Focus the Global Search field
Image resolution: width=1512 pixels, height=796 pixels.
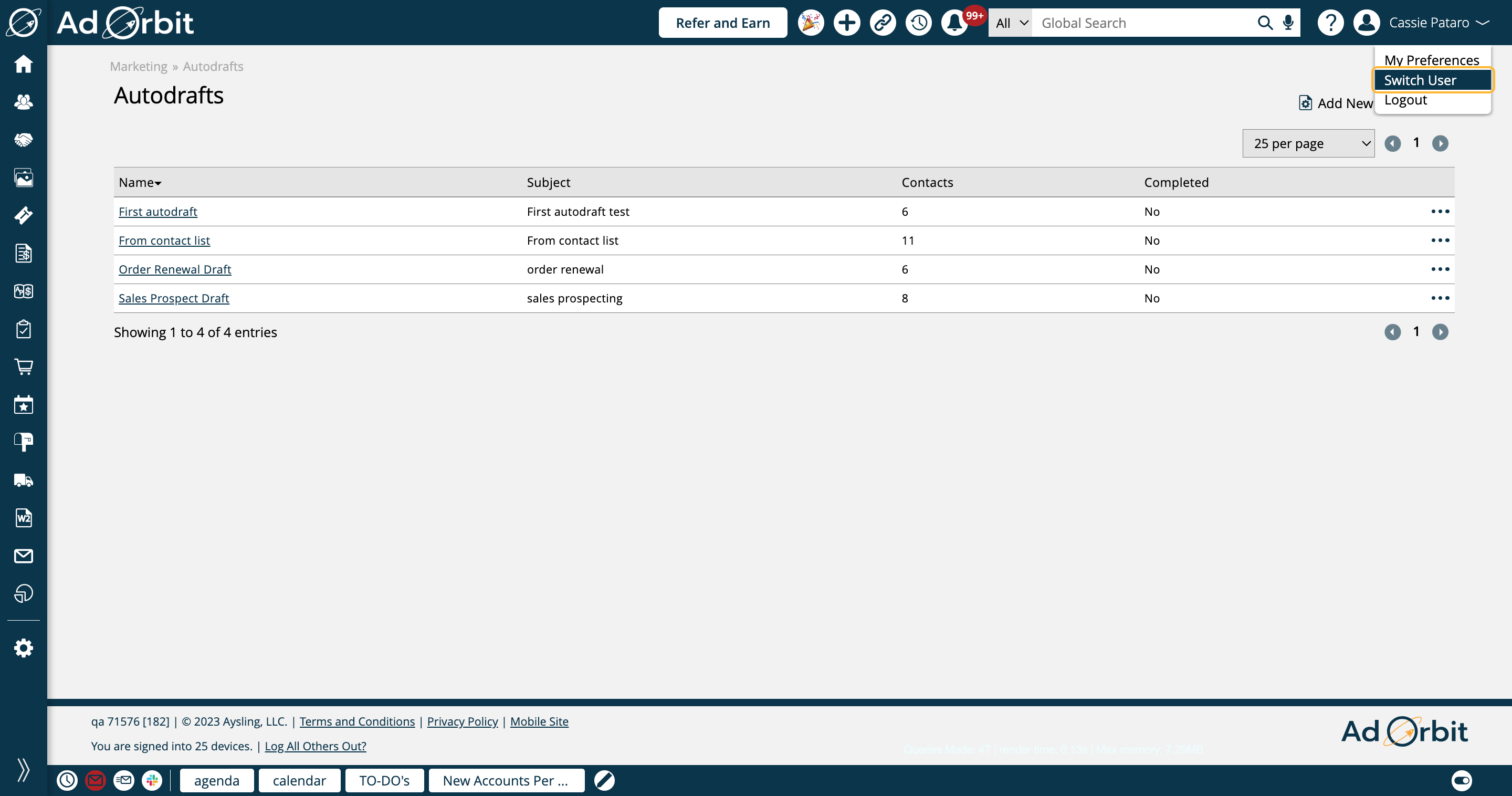click(x=1143, y=23)
